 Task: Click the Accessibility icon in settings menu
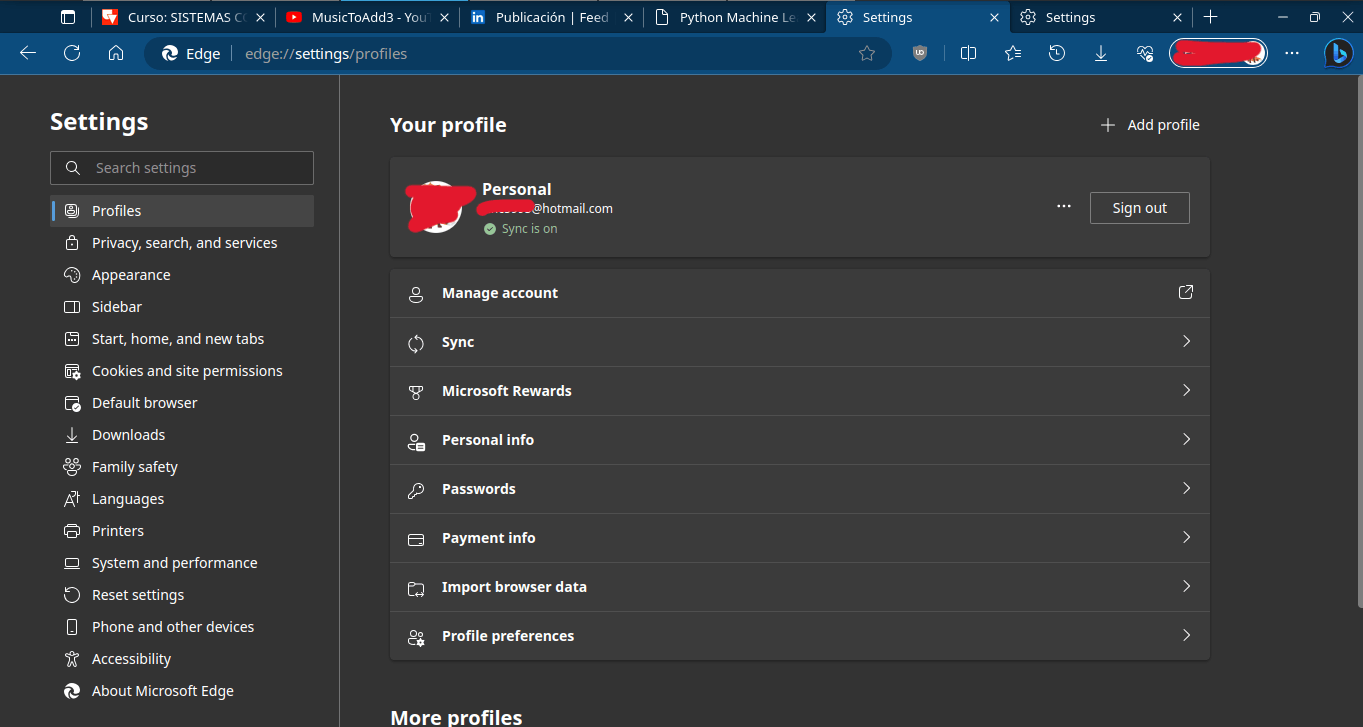72,659
